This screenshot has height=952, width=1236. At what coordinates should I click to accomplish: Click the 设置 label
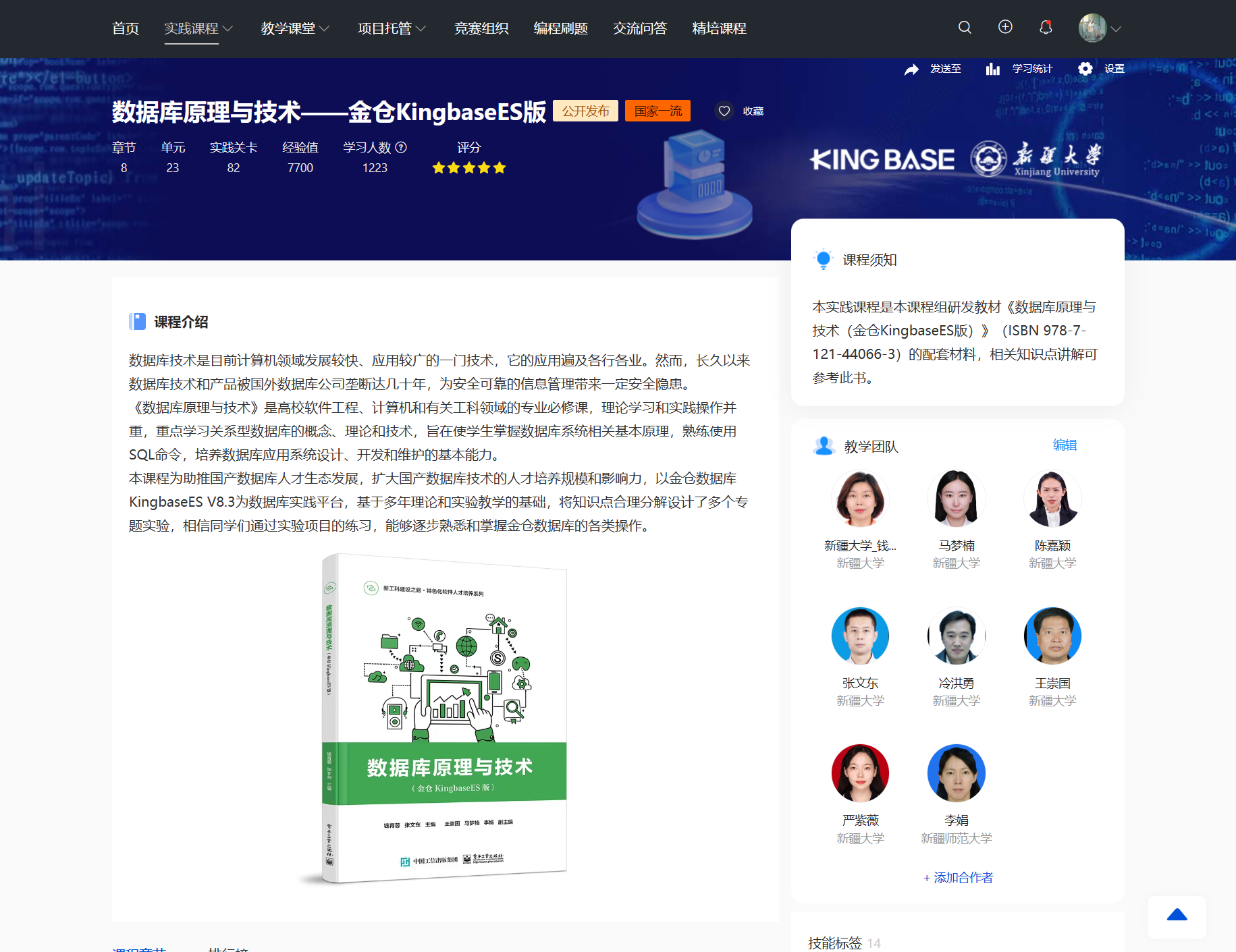1114,69
